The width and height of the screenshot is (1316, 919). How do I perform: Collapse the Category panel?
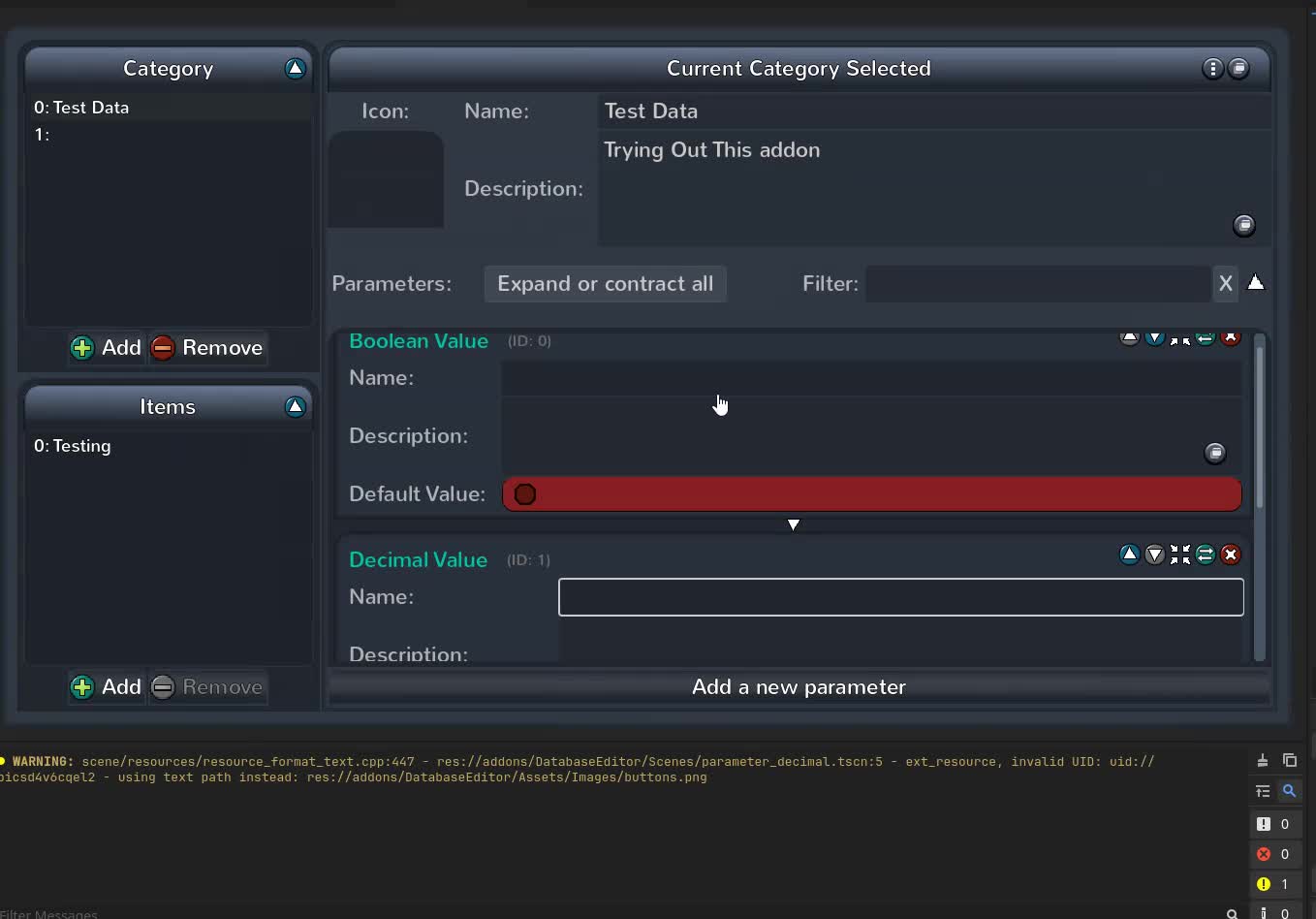pyautogui.click(x=295, y=68)
